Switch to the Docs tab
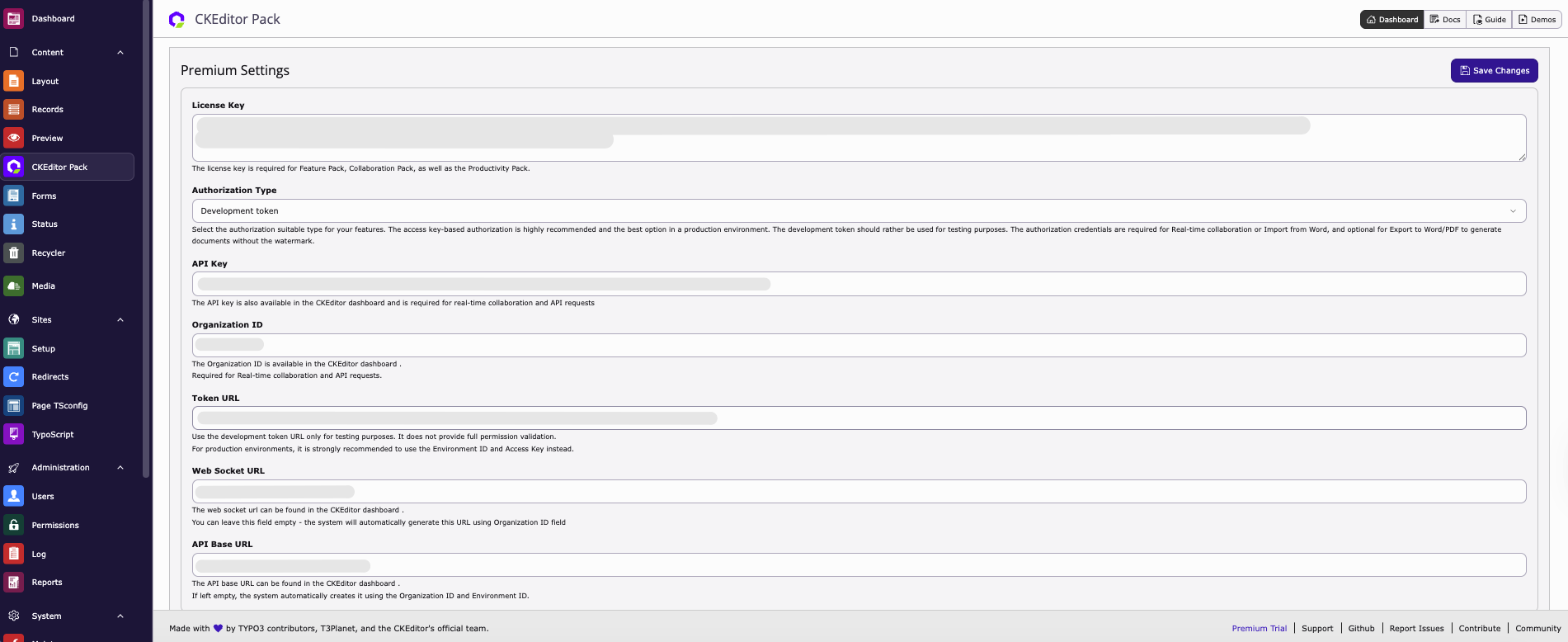The image size is (1568, 642). point(1445,19)
